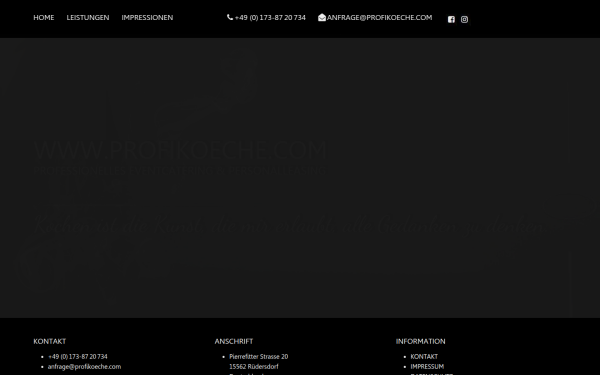The width and height of the screenshot is (600, 375).
Task: Open the IMPRESSIONEN menu item
Action: [147, 18]
